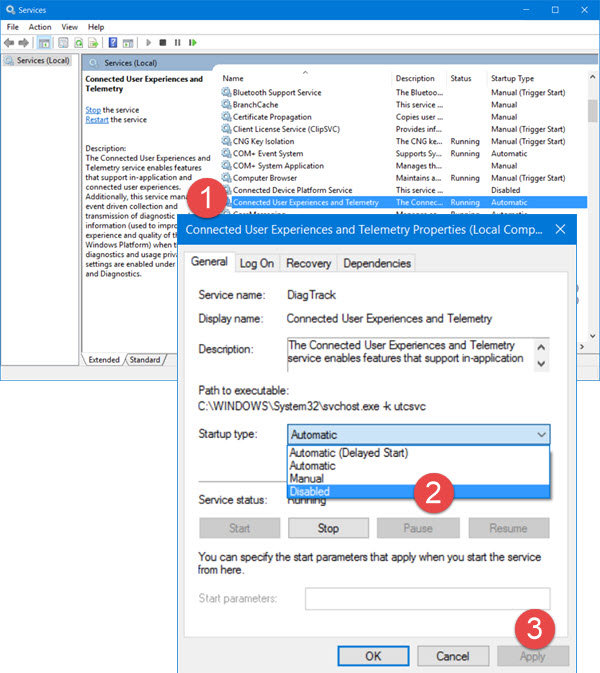Switch to the Dependencies tab
Screen dimensions: 600x673
pyautogui.click(x=376, y=263)
